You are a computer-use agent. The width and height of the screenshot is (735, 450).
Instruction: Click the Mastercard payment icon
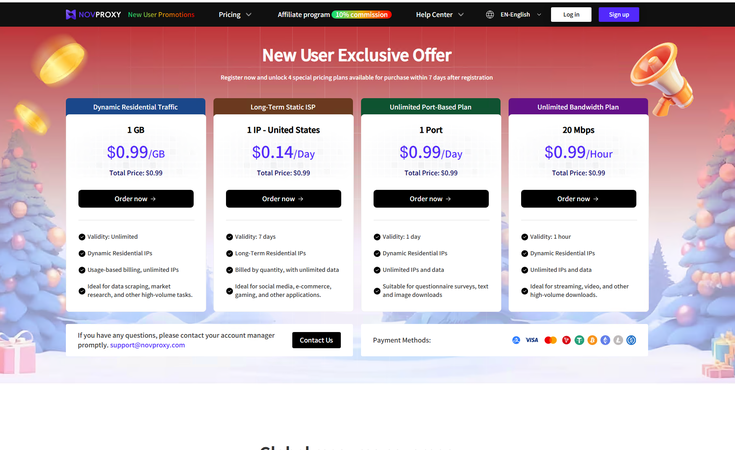[550, 340]
